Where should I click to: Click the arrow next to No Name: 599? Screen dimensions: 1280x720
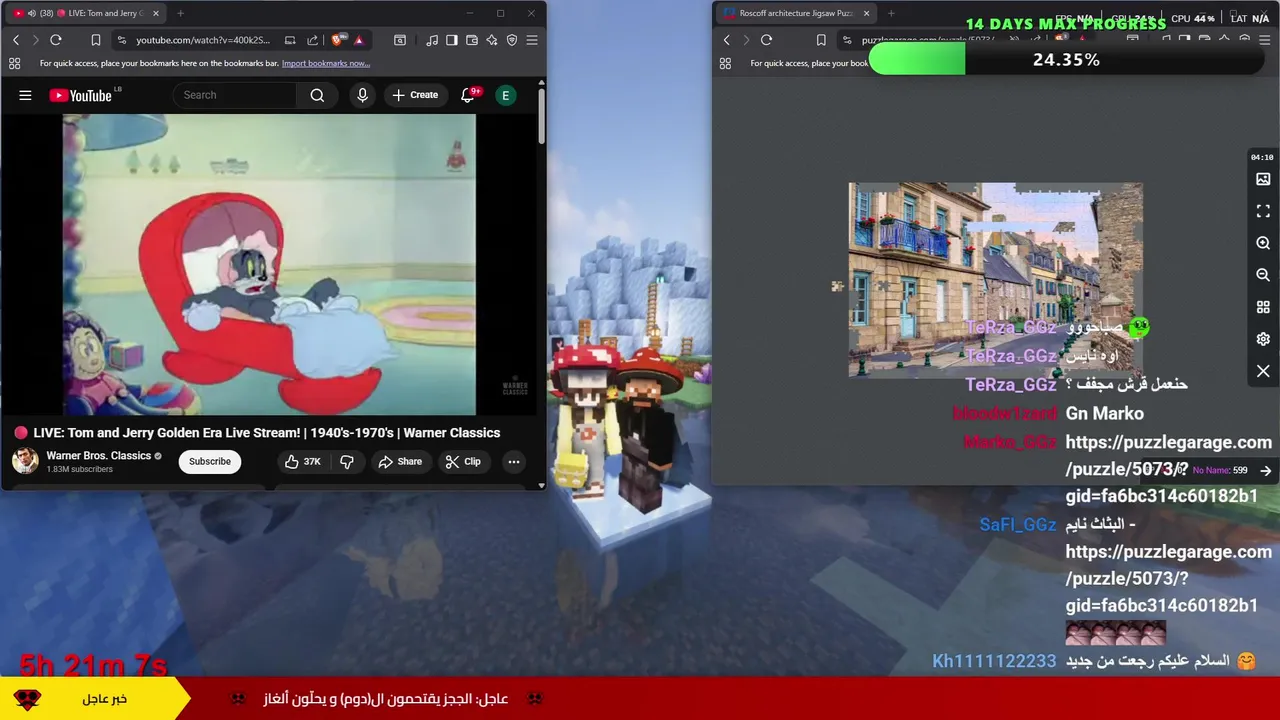click(1265, 470)
